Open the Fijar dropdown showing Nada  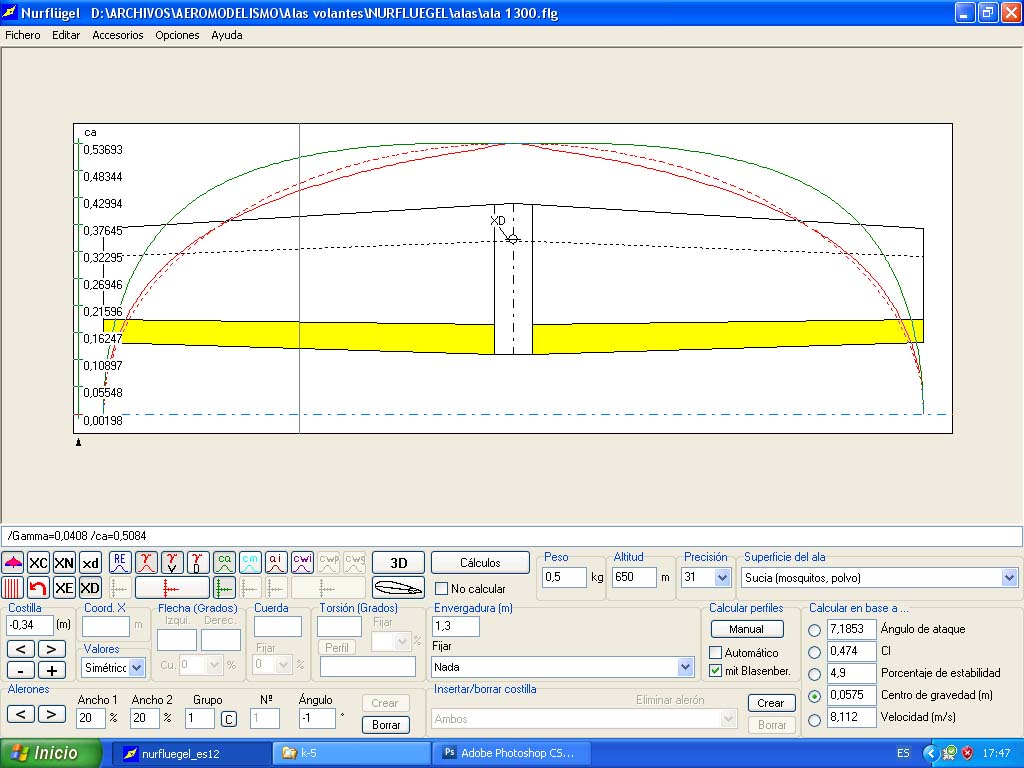tap(685, 667)
